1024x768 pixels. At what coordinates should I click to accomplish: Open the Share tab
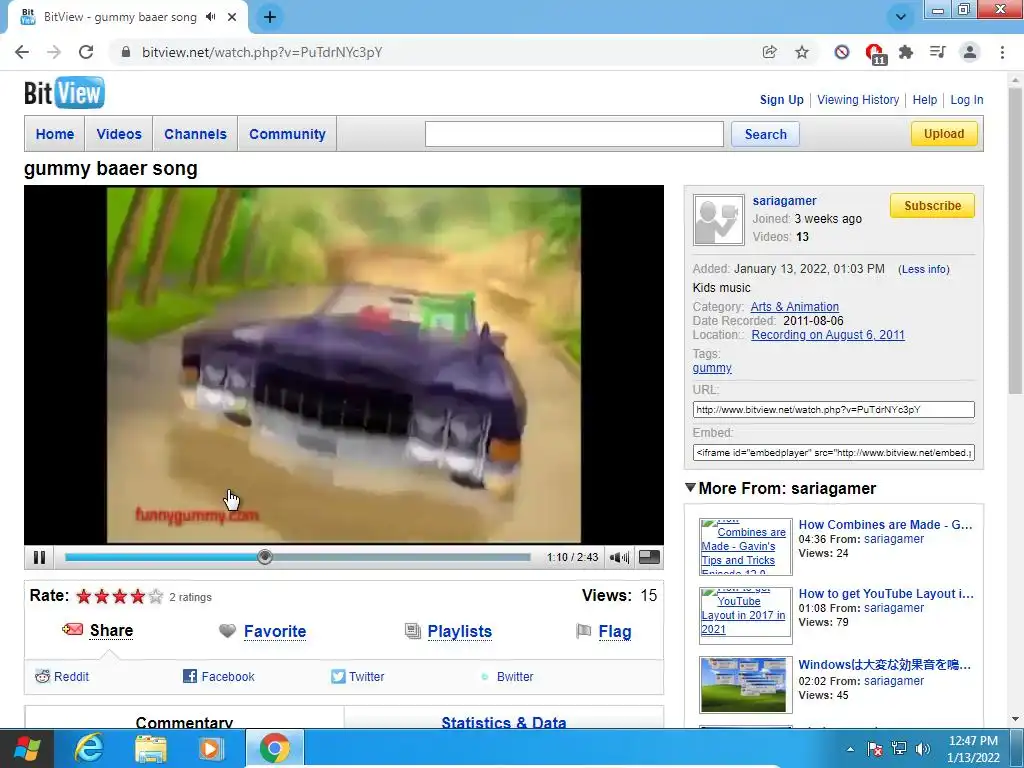coord(112,630)
